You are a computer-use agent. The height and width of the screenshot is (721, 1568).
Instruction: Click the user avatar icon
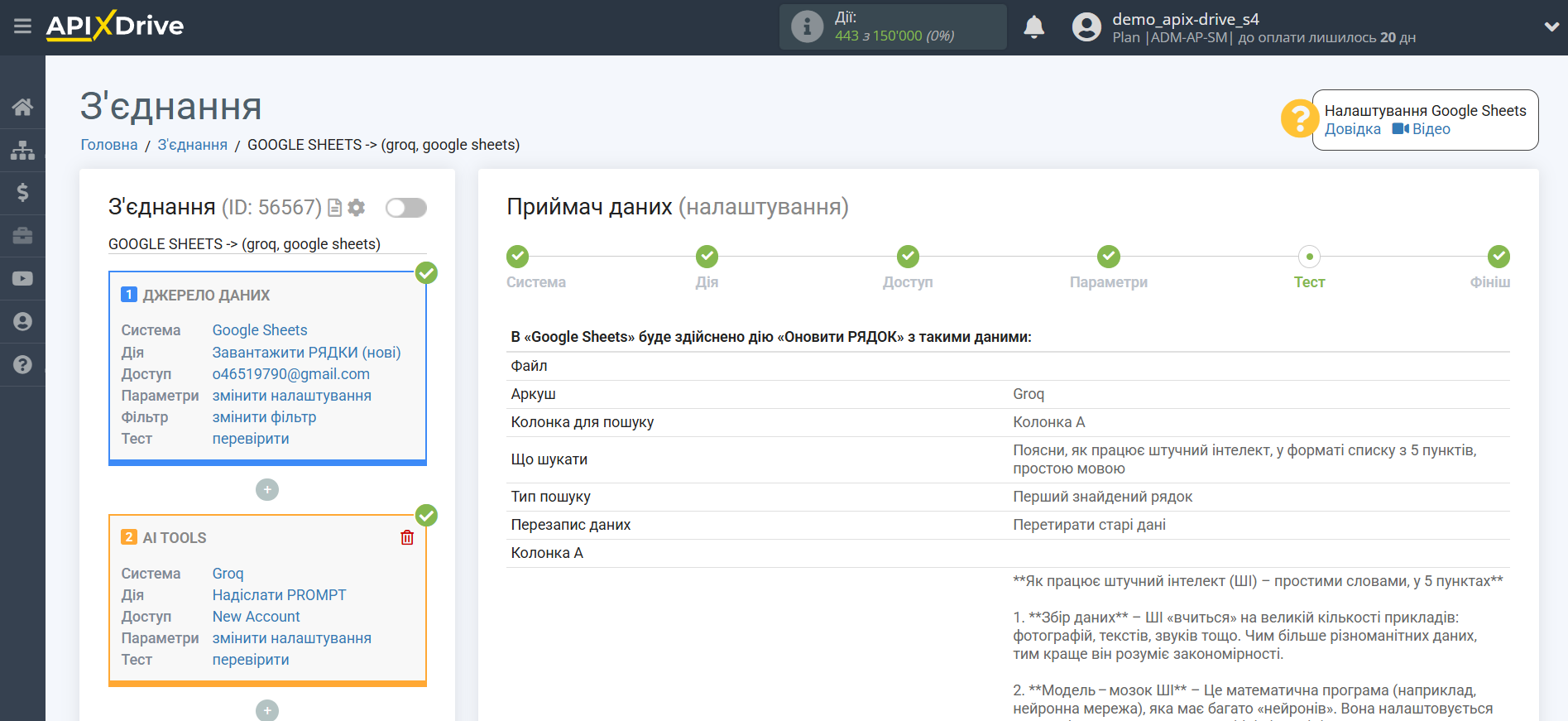point(1086,27)
